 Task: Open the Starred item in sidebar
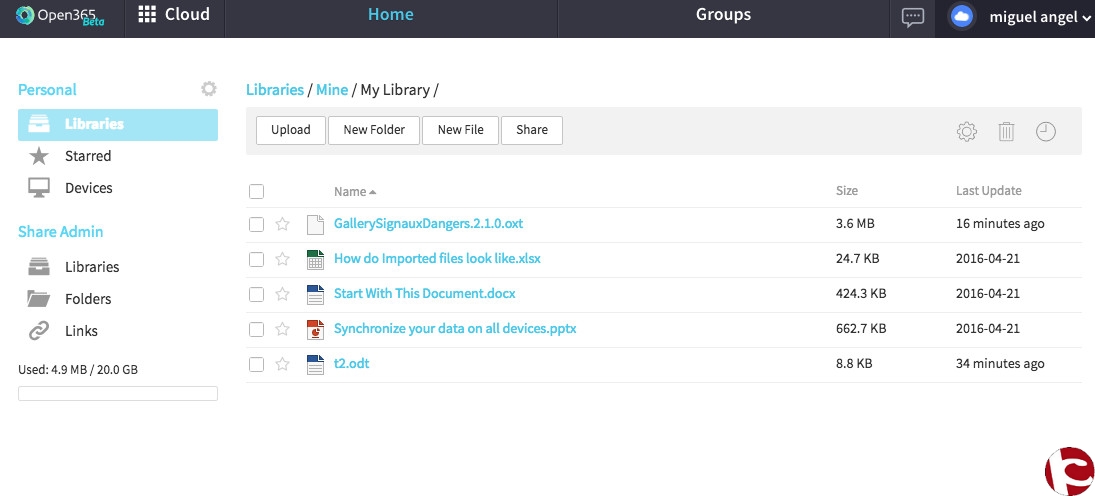[x=88, y=156]
